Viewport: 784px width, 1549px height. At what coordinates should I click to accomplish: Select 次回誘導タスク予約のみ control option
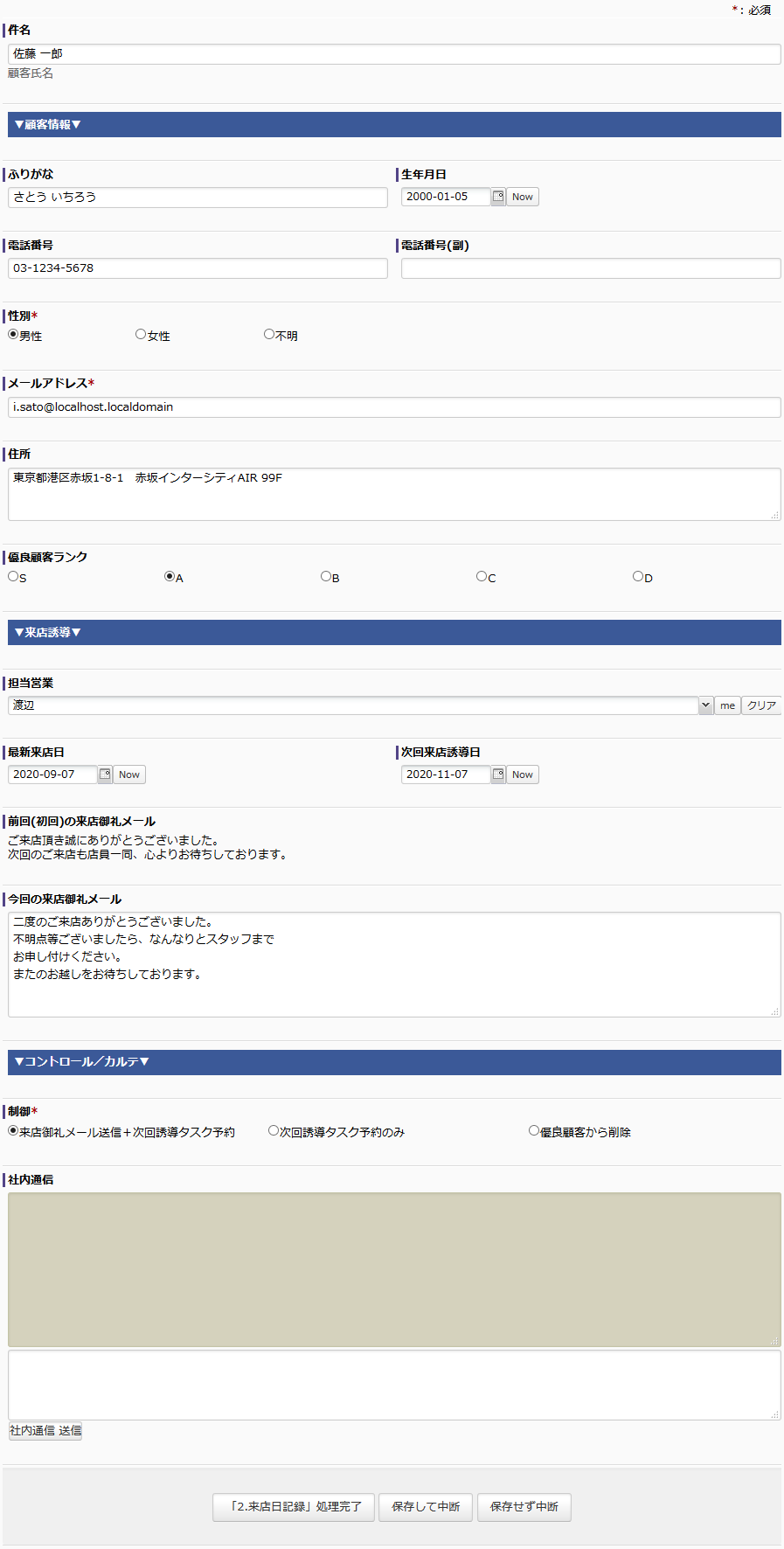coord(274,1131)
